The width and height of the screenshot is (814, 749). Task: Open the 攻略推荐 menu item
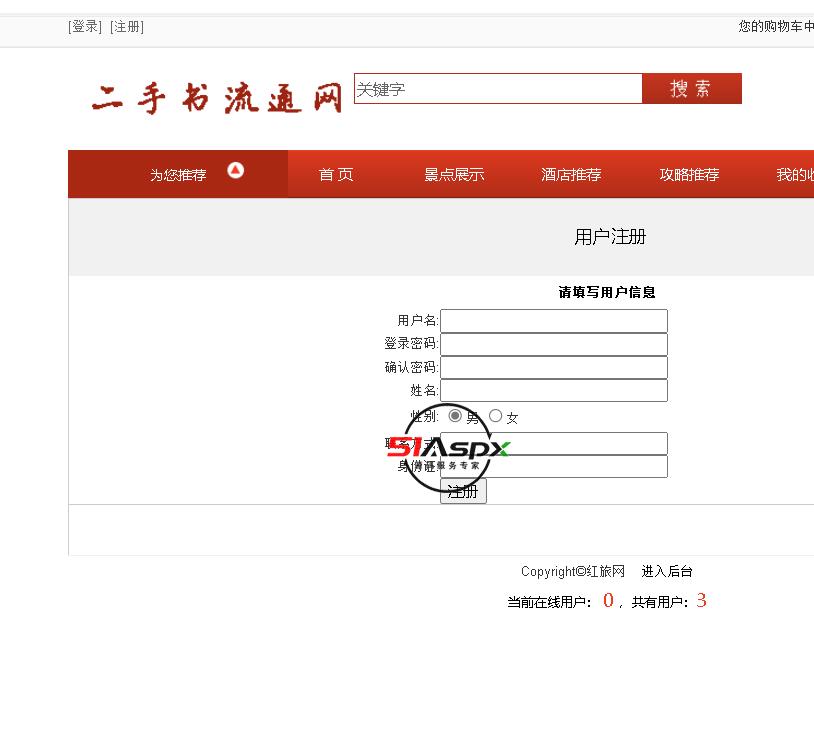click(x=689, y=174)
